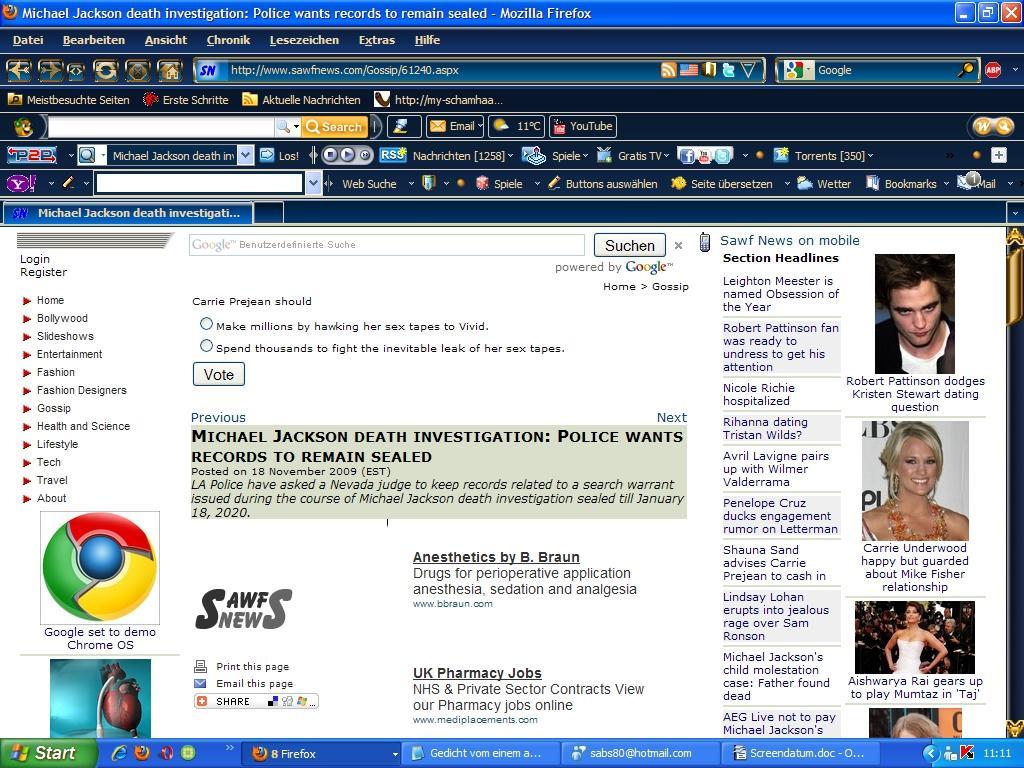The height and width of the screenshot is (768, 1024).
Task: Click the Adblock Plus ABP icon
Action: coord(993,70)
